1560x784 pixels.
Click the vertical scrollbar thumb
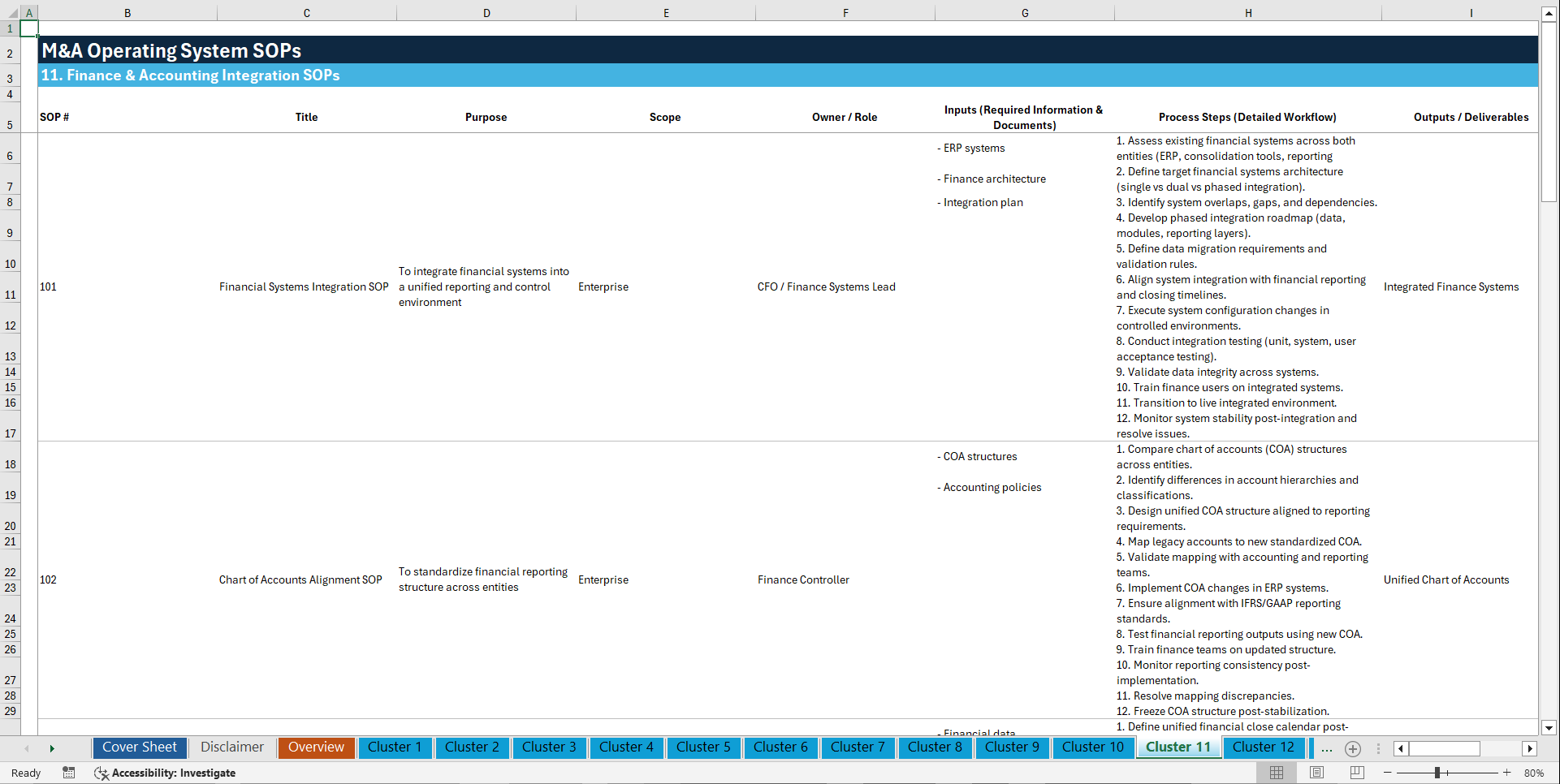pyautogui.click(x=1549, y=111)
